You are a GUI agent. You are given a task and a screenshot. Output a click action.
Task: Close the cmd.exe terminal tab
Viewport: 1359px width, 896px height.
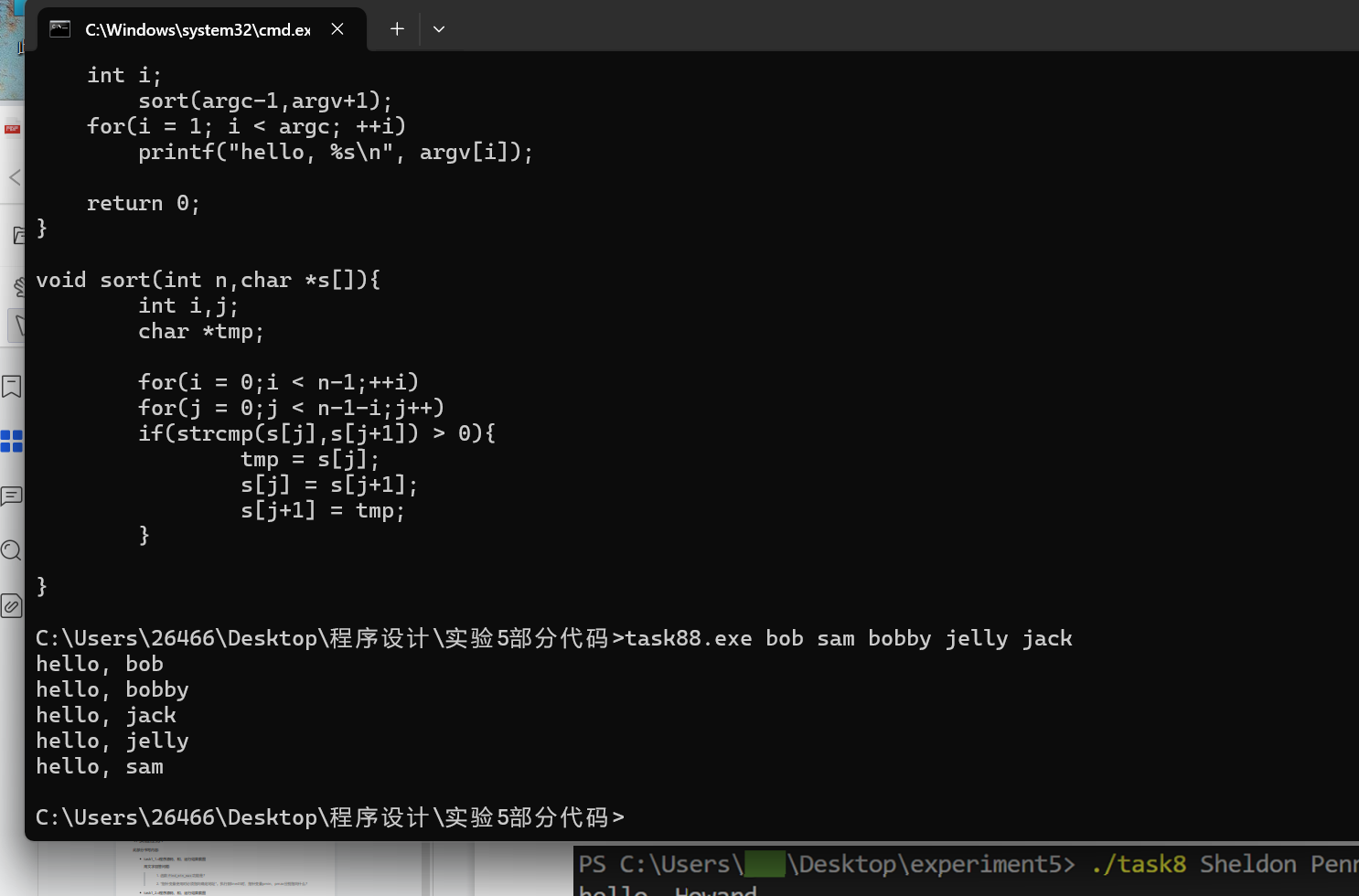[x=337, y=29]
